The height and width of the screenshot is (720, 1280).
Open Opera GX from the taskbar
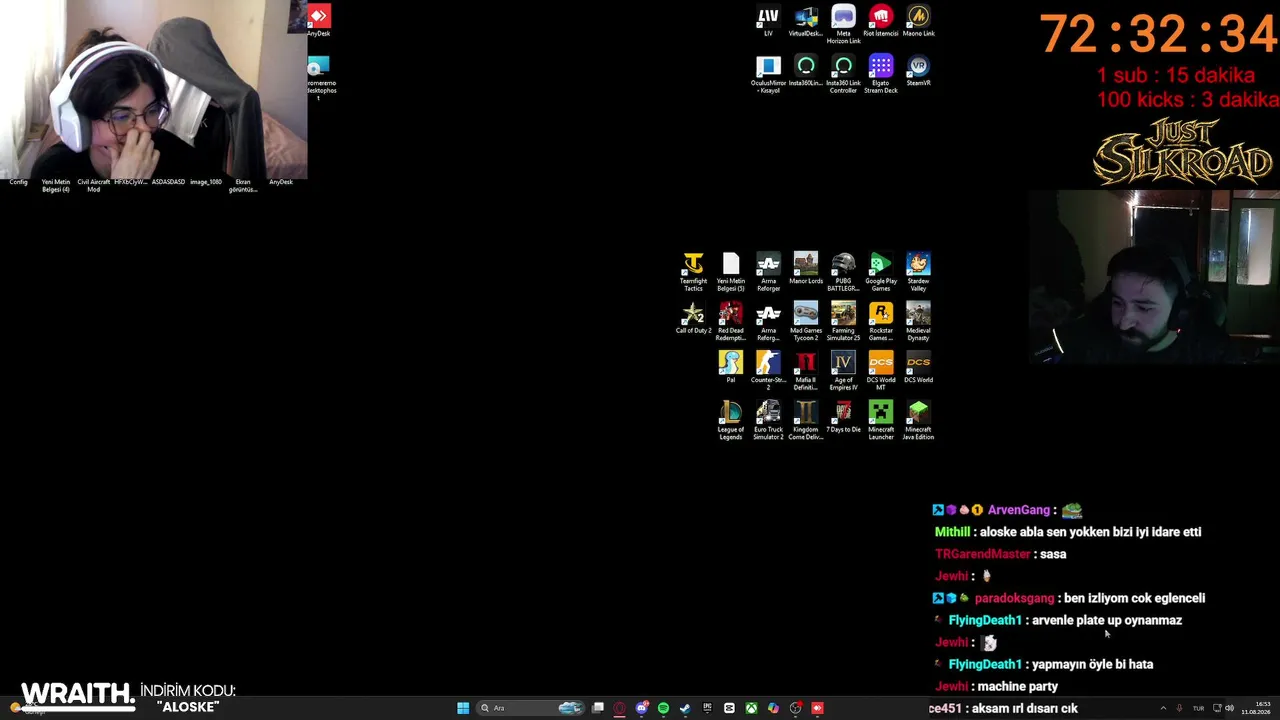tap(620, 708)
